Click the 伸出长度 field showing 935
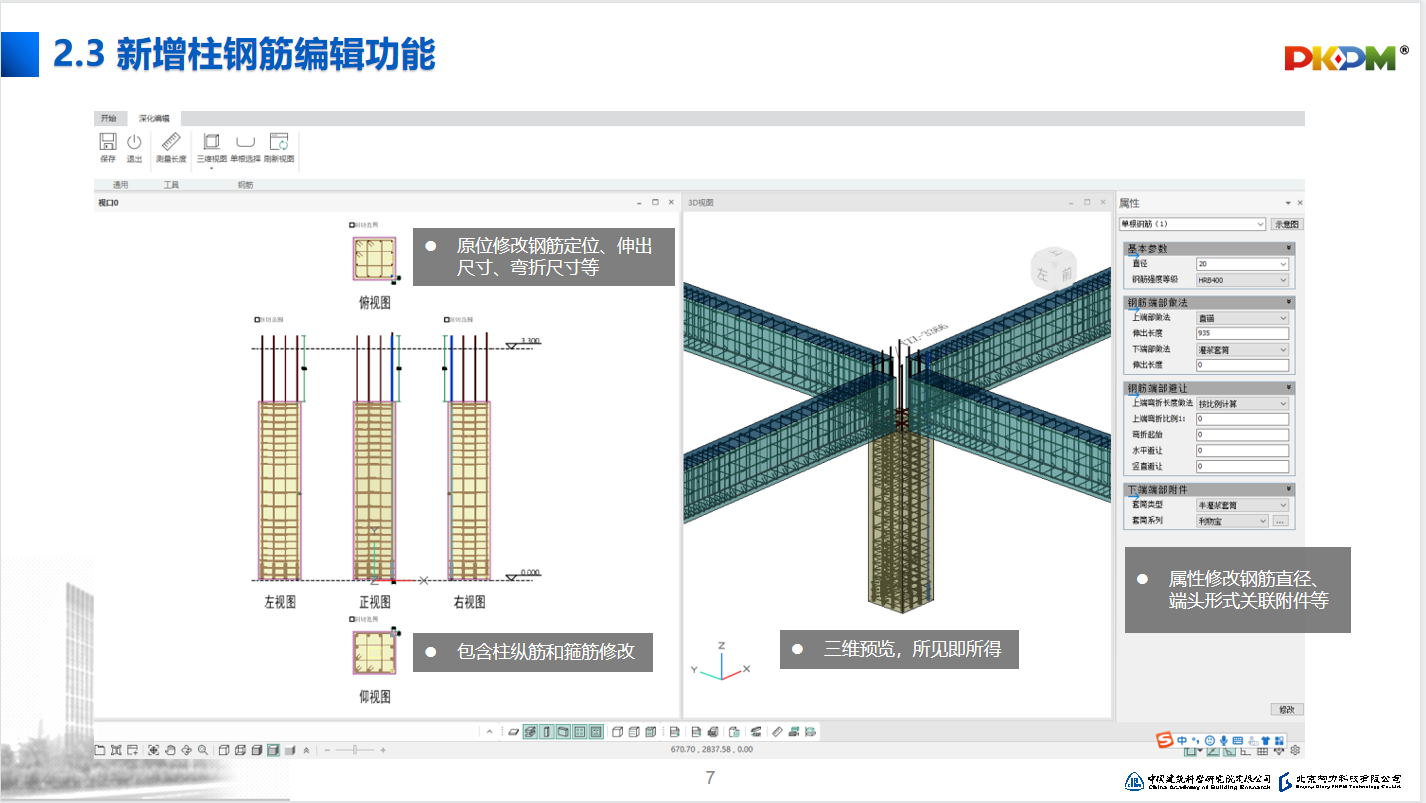Image resolution: width=1426 pixels, height=803 pixels. [x=1242, y=334]
